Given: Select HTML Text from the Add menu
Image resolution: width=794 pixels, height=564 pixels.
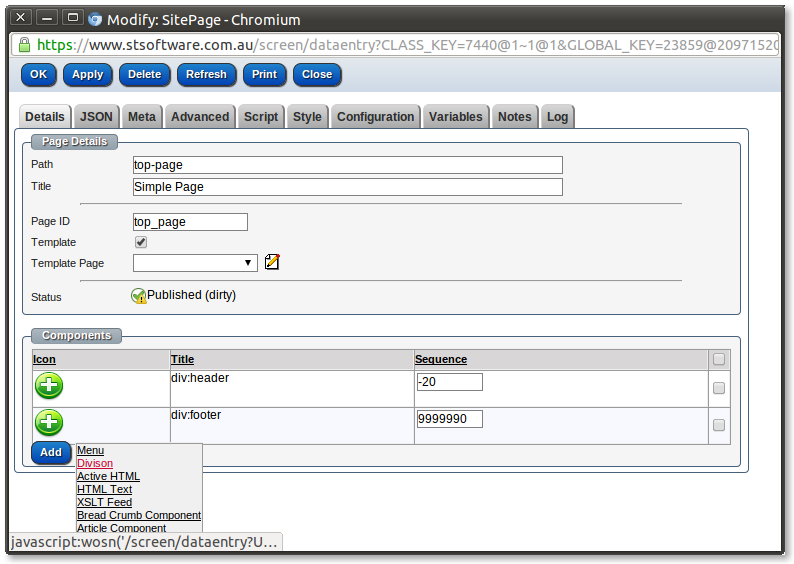Looking at the screenshot, I should (x=104, y=490).
